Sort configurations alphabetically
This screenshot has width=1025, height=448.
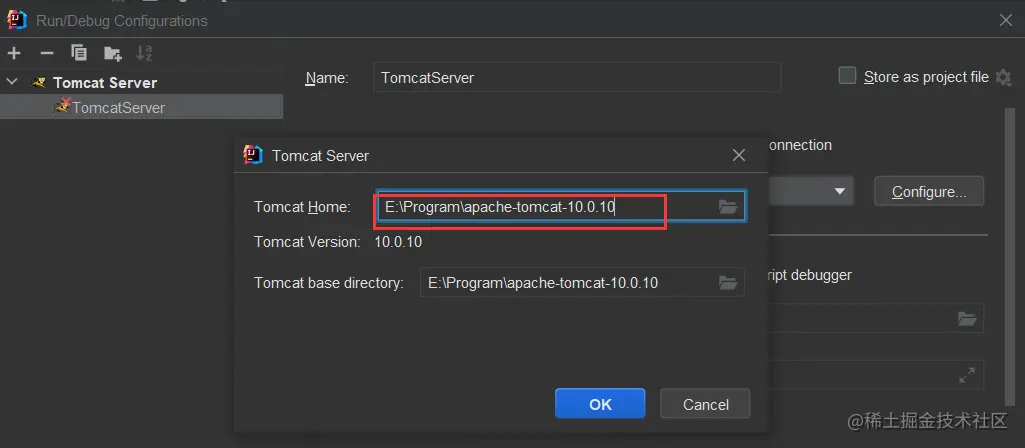(x=144, y=54)
